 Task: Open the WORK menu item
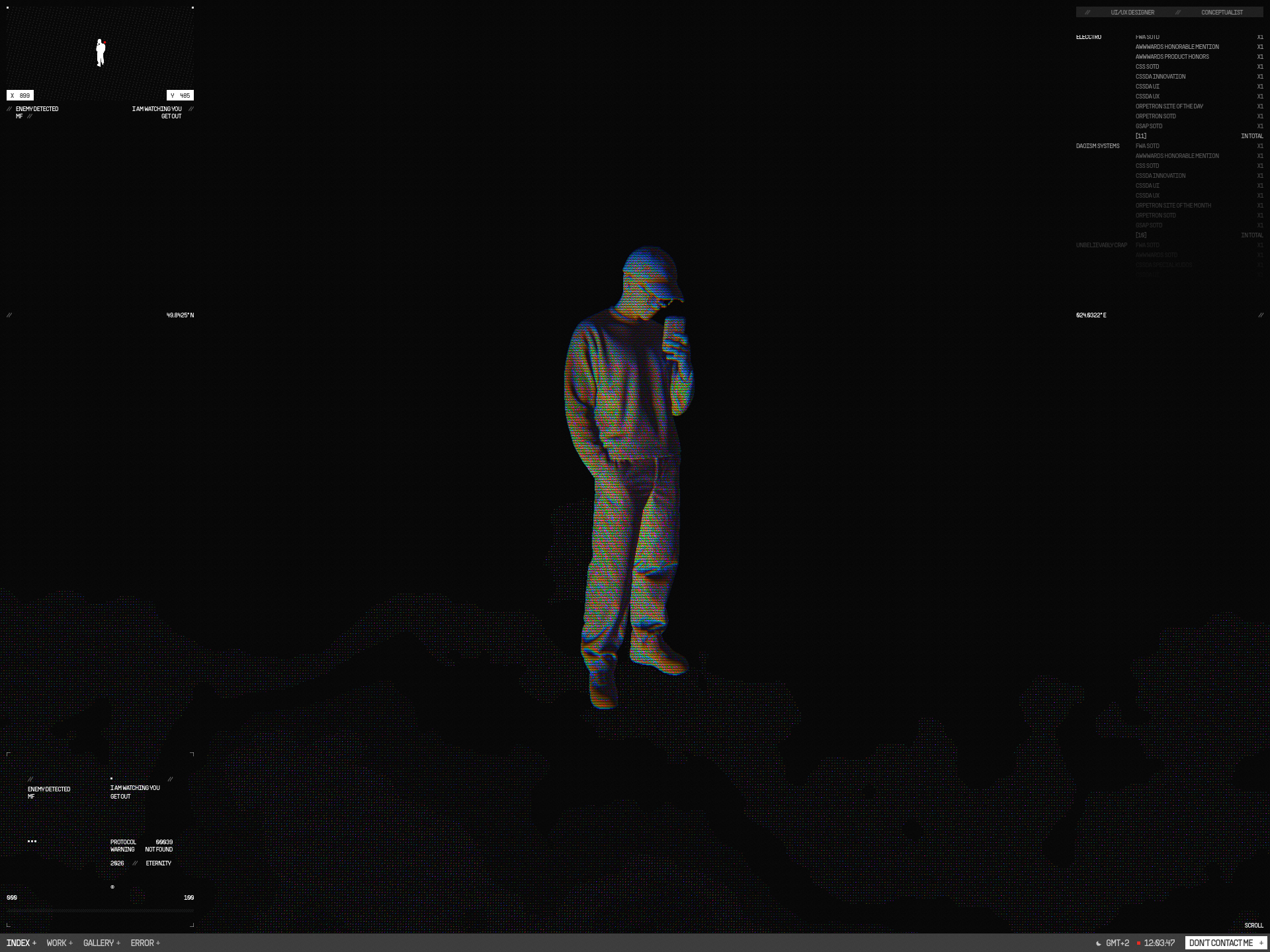pos(60,943)
